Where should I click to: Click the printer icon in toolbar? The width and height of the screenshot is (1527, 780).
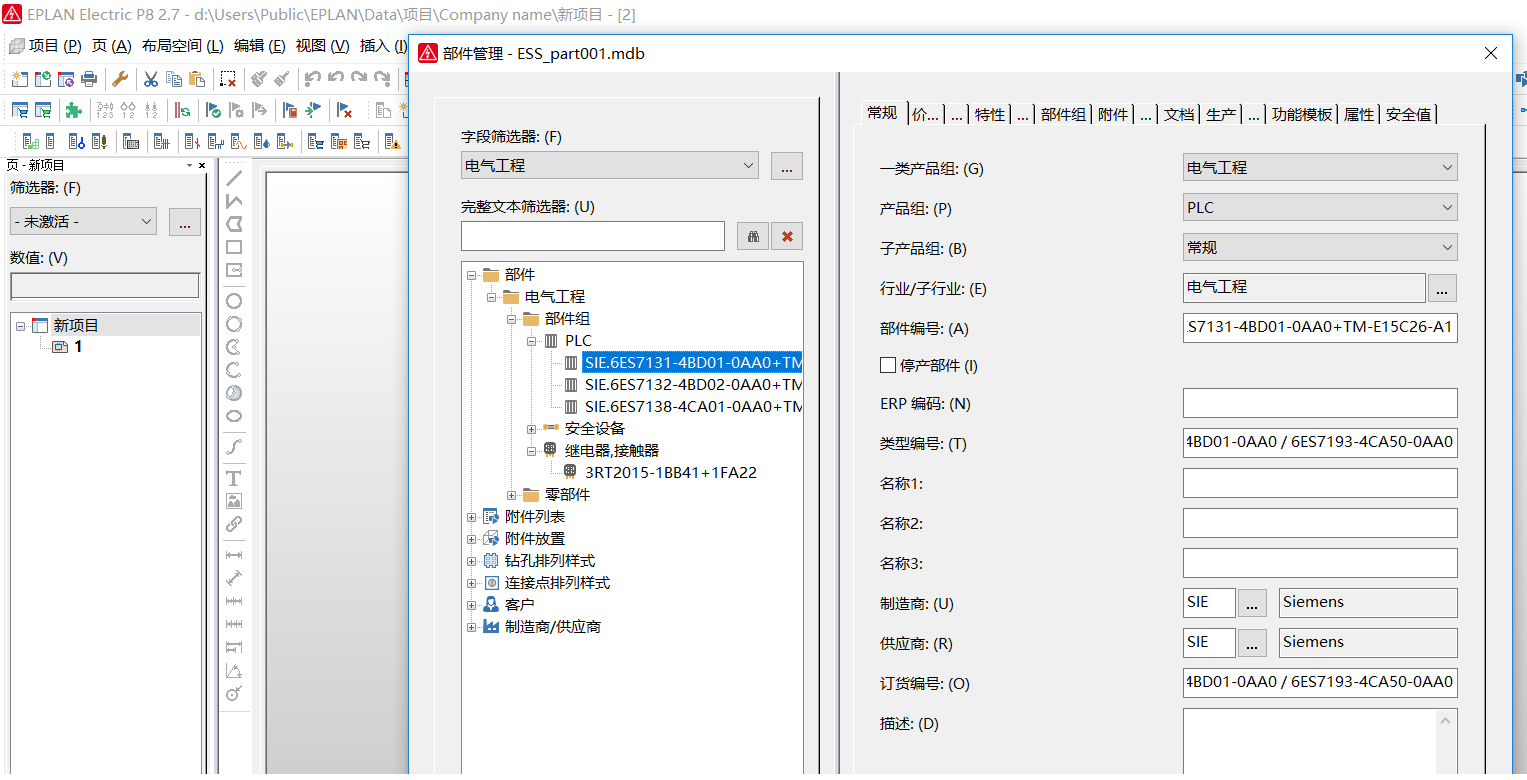[89, 79]
